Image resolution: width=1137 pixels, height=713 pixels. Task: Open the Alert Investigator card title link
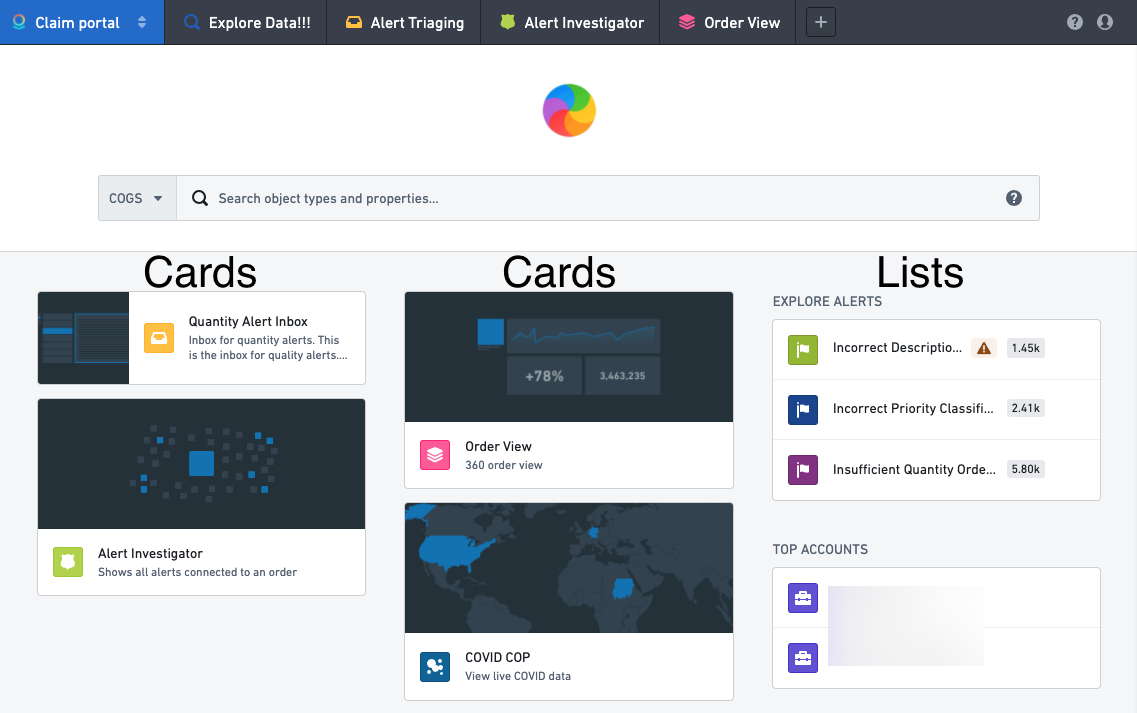pyautogui.click(x=150, y=553)
